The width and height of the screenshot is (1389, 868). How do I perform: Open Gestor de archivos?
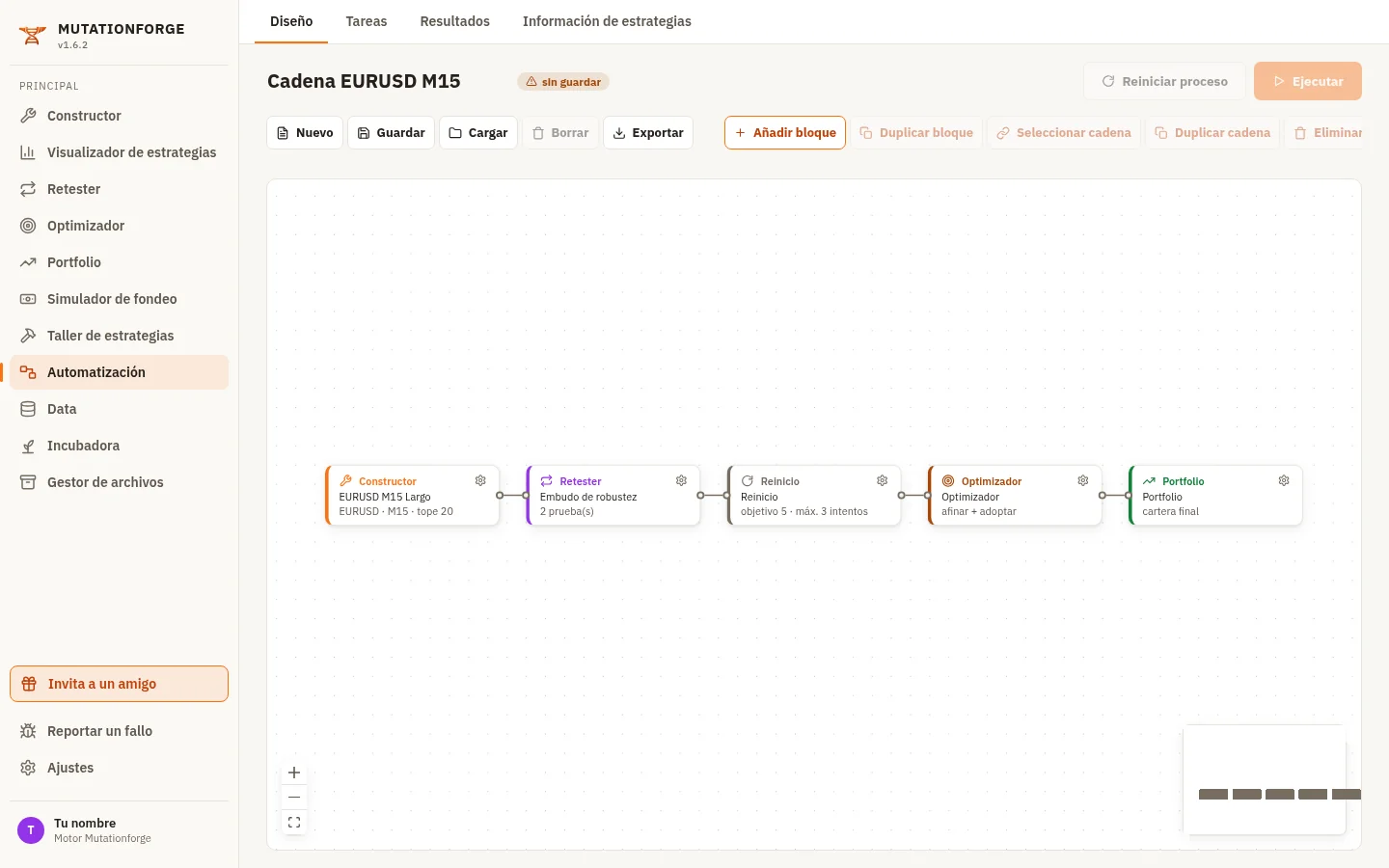119,482
